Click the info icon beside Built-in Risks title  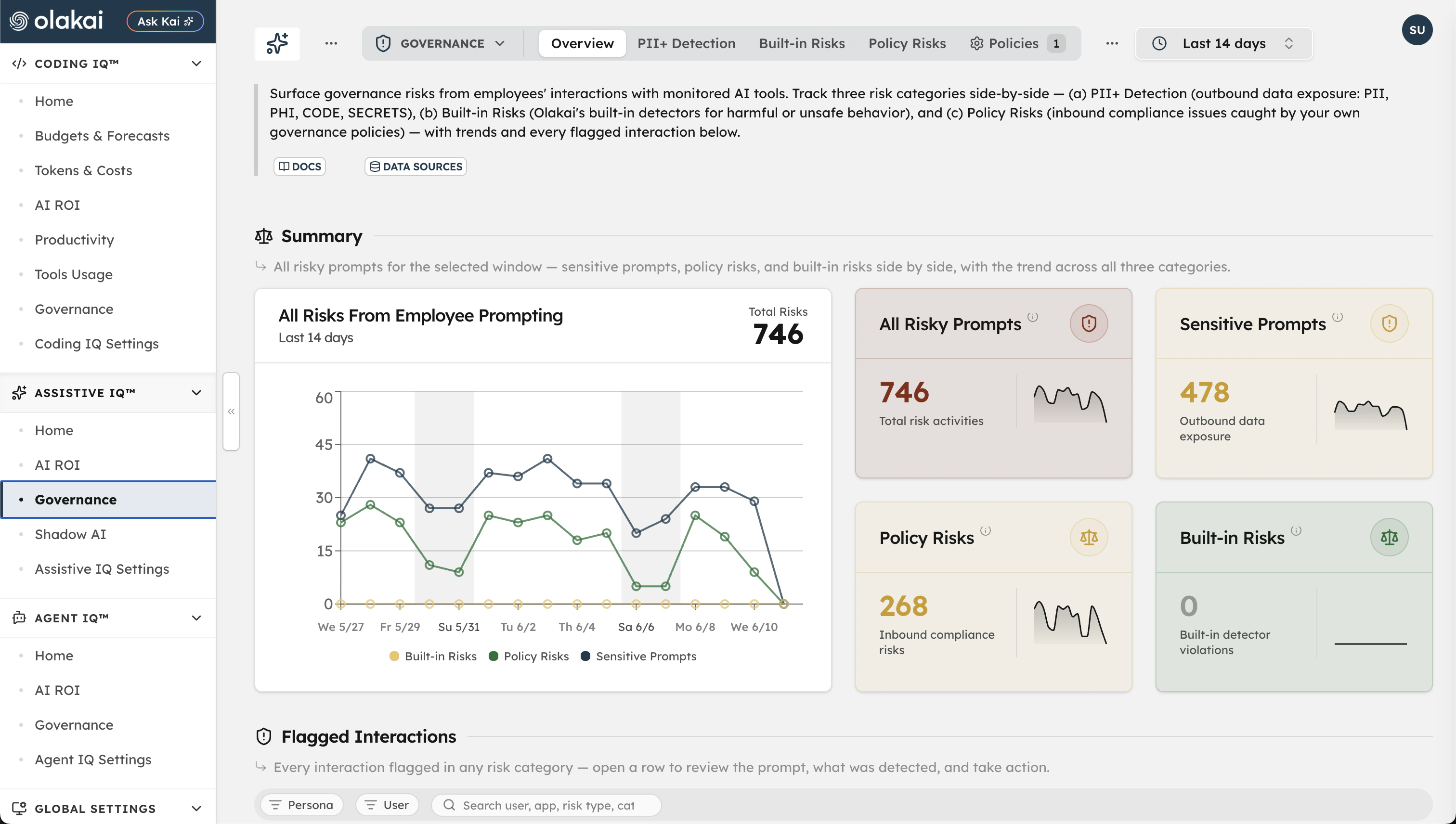point(1296,531)
